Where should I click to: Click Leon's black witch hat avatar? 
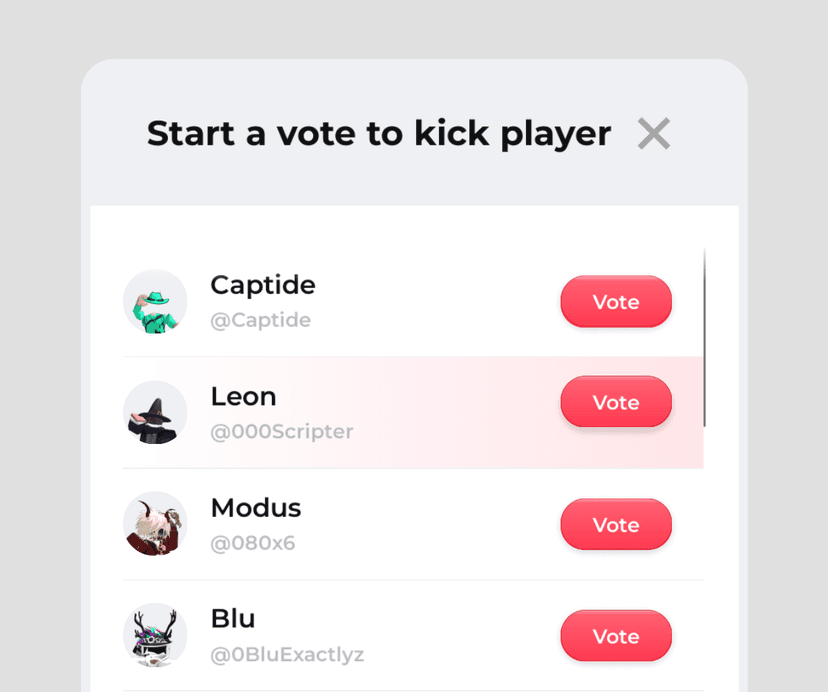point(155,412)
